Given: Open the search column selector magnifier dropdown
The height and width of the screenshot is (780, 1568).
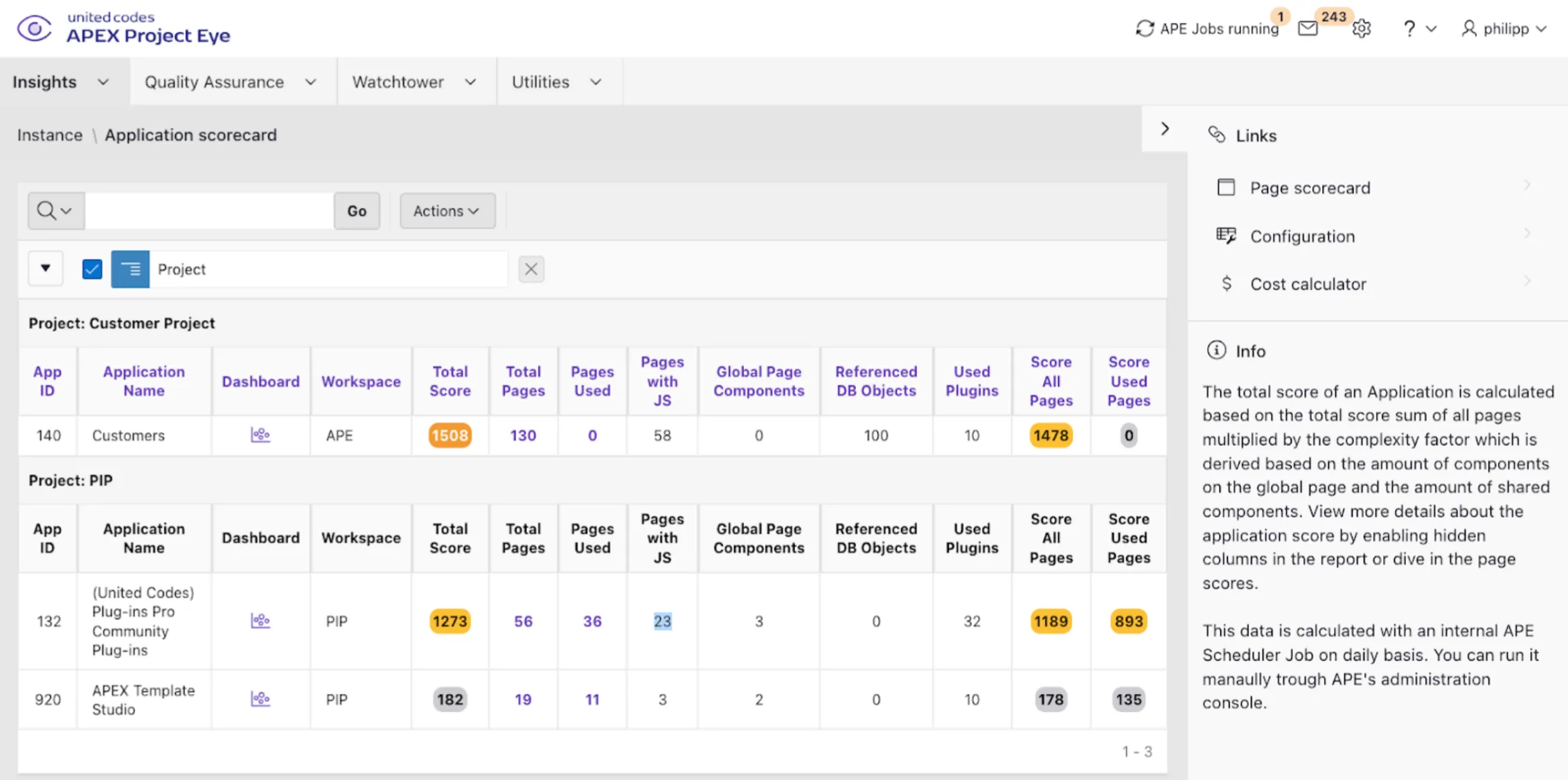Looking at the screenshot, I should 55,211.
